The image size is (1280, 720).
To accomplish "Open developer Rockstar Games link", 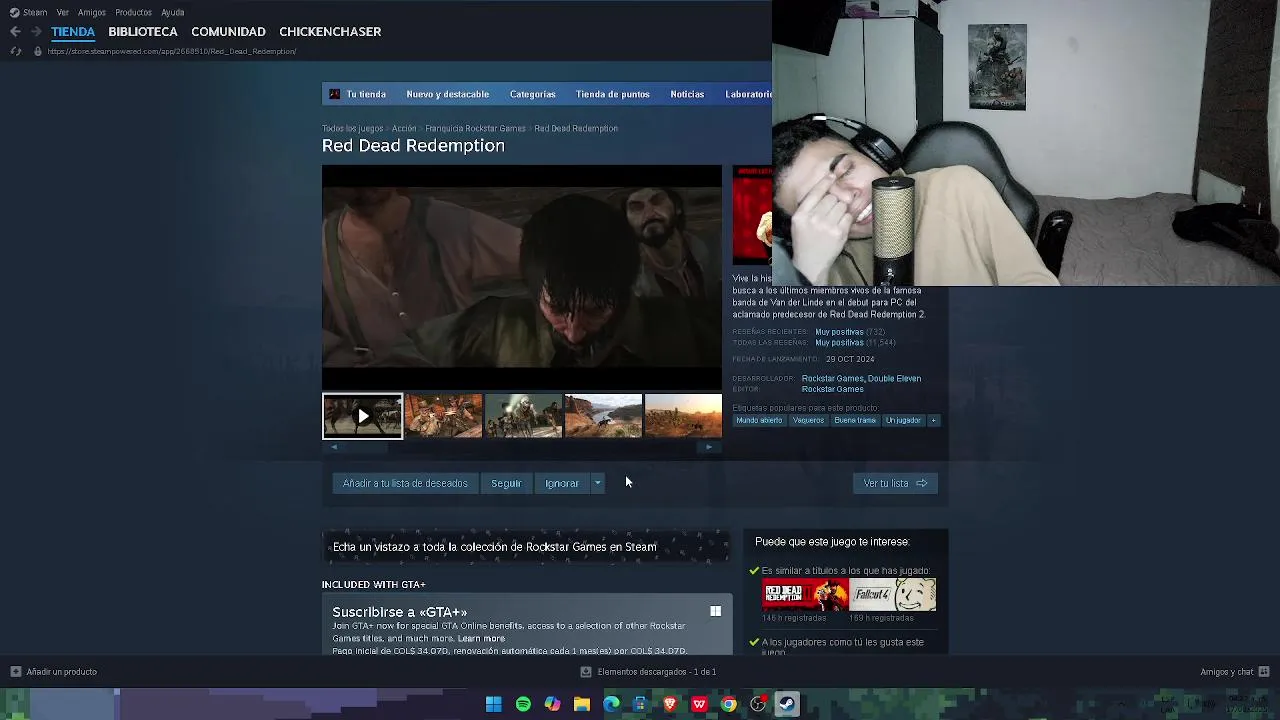I will pyautogui.click(x=832, y=378).
